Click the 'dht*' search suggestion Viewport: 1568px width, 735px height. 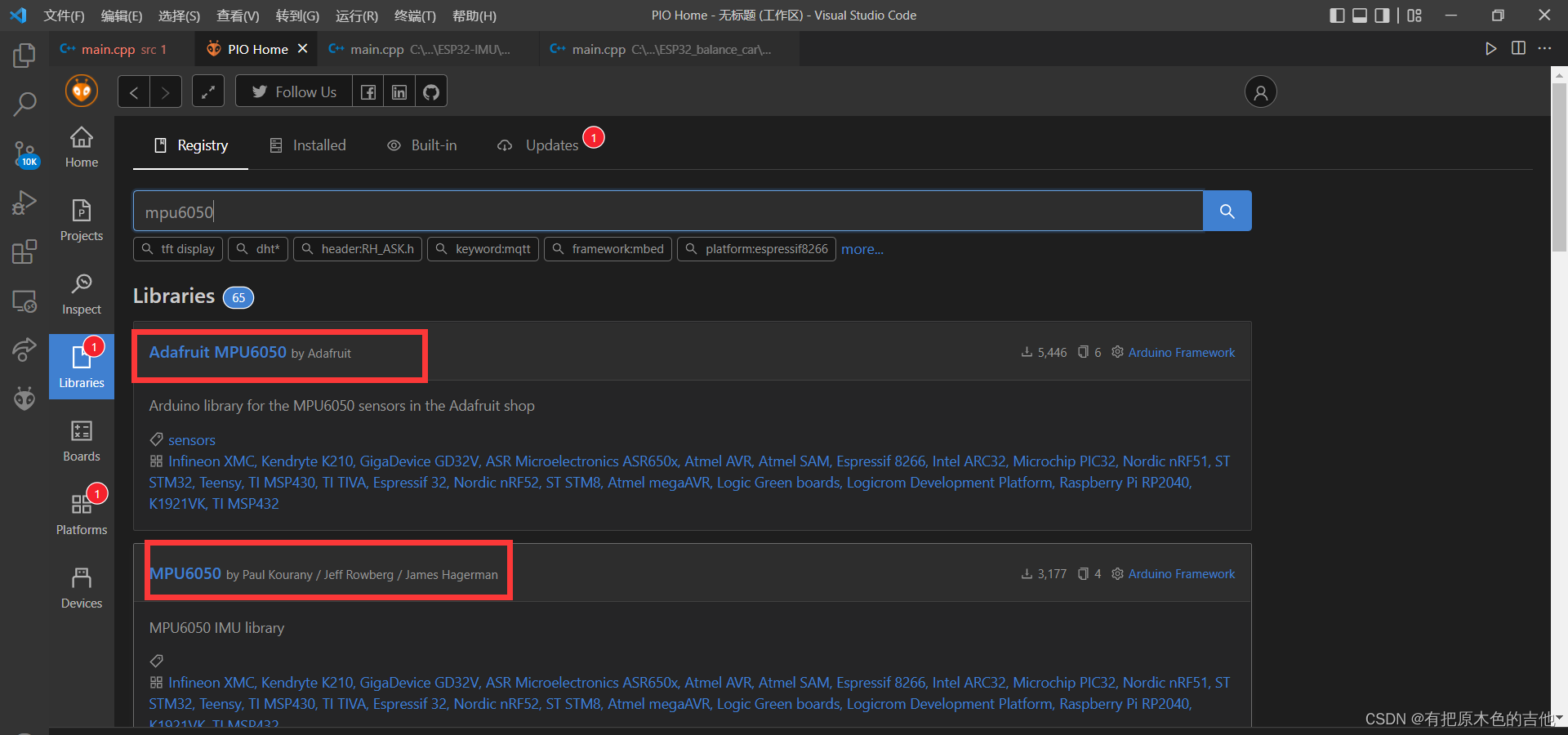(x=258, y=249)
